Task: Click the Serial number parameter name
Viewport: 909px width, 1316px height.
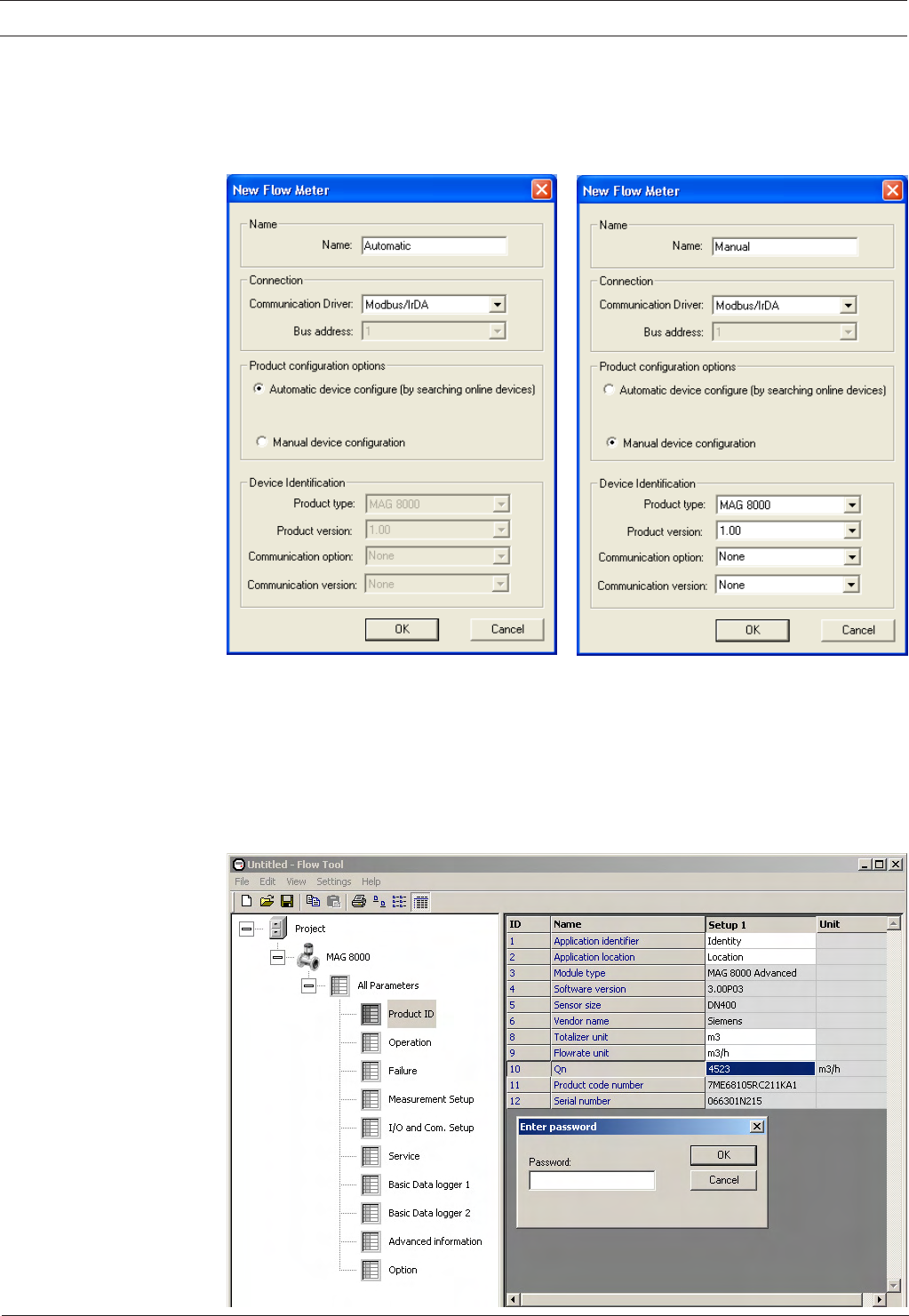Action: click(582, 1101)
